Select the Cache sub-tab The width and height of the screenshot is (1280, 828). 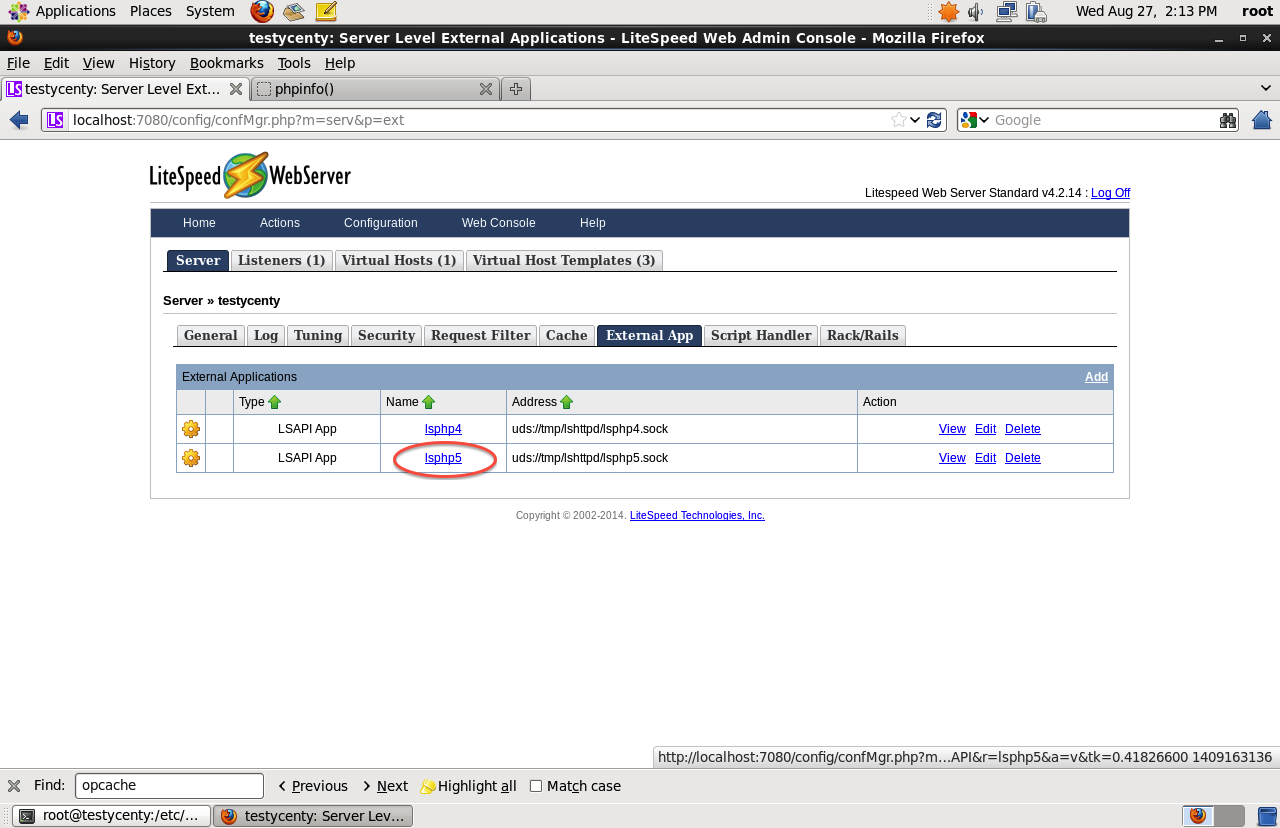tap(567, 335)
